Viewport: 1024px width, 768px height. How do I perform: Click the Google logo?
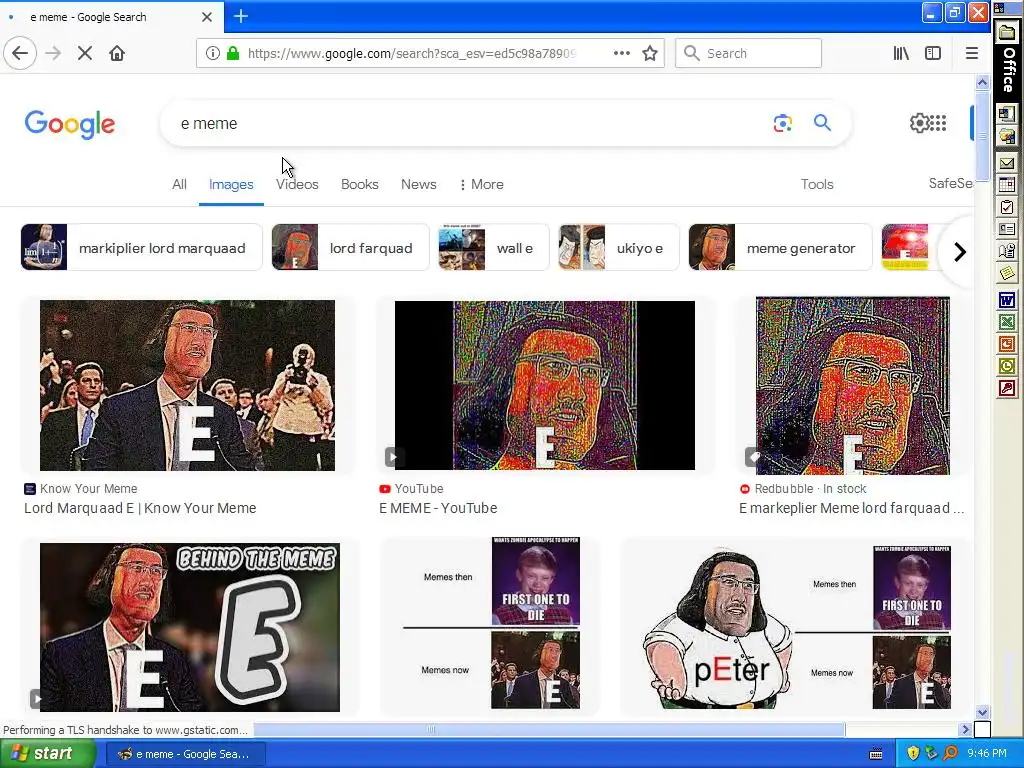[x=70, y=124]
